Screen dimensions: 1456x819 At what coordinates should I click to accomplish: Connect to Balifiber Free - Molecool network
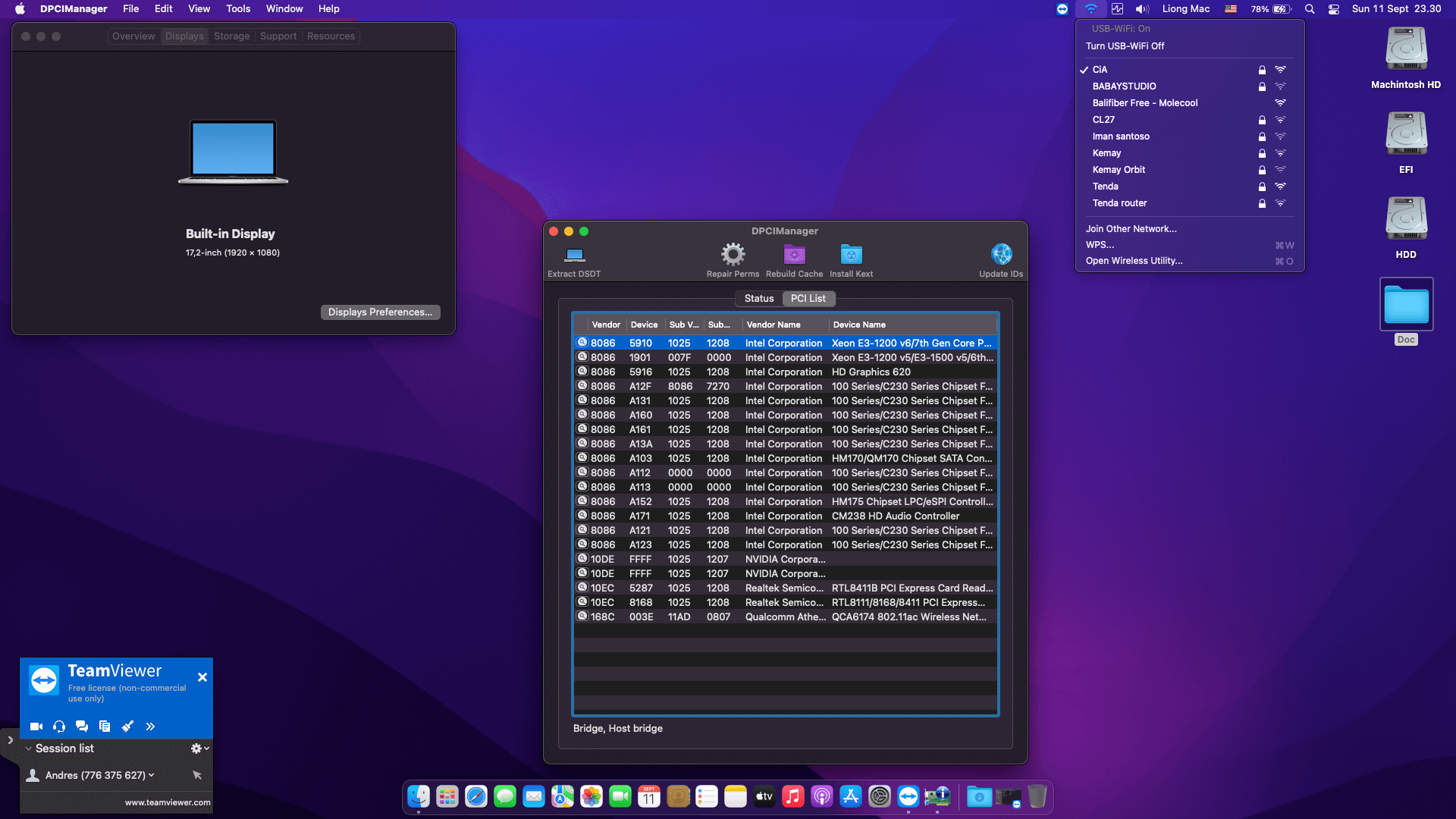tap(1189, 103)
